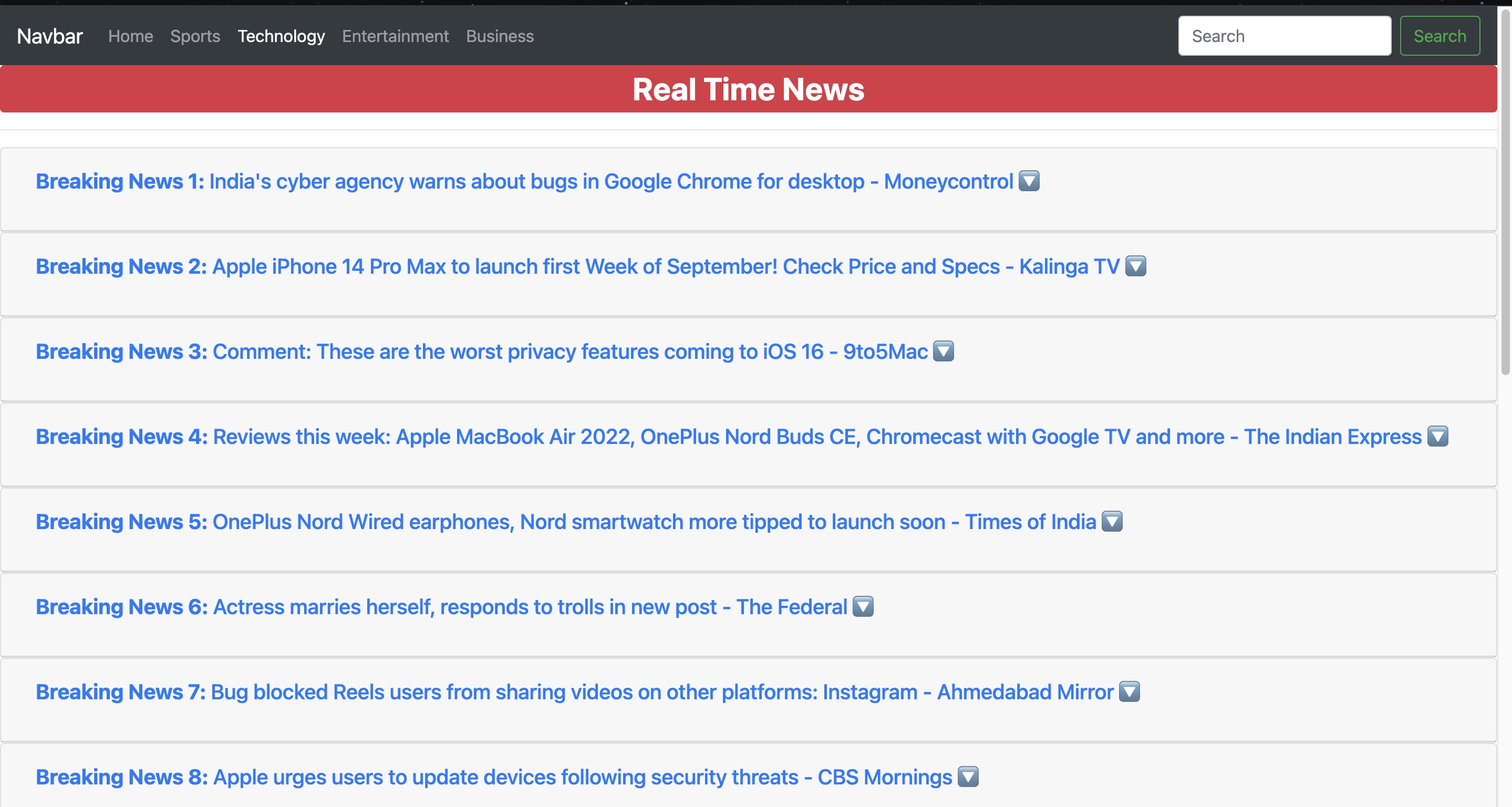This screenshot has width=1512, height=807.
Task: Collapse the arrow on the Google Chrome bugs story
Action: coord(1028,181)
